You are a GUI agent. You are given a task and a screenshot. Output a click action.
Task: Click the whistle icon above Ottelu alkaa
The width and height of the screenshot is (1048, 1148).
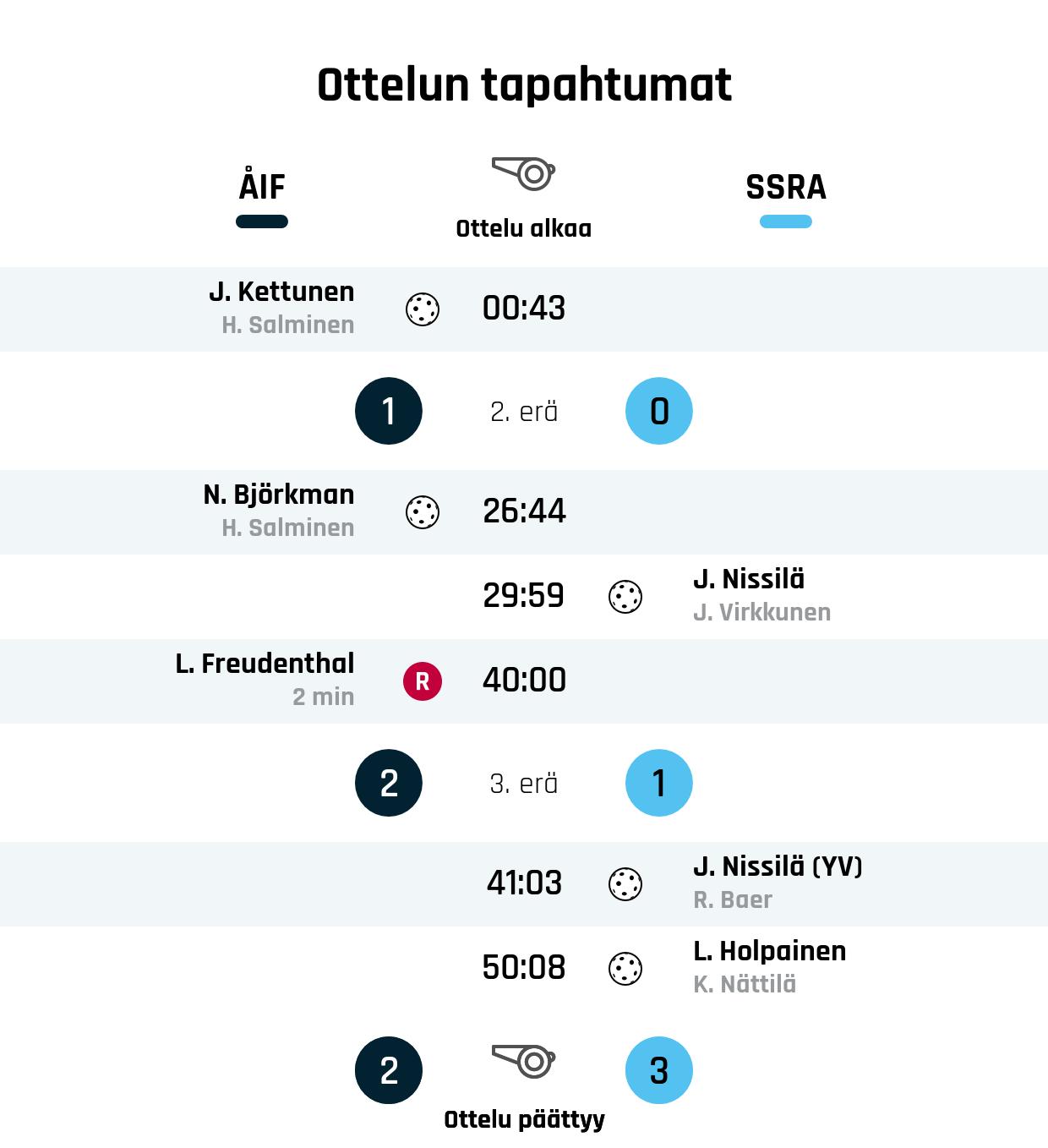523,173
